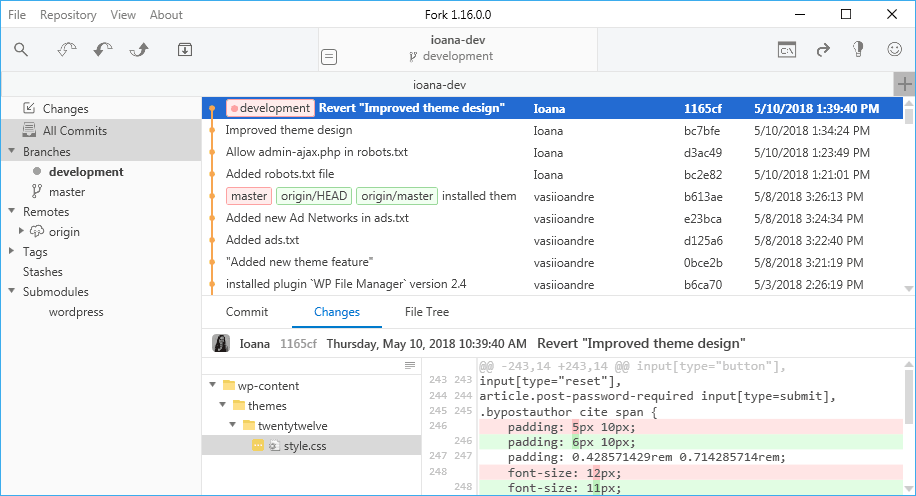The width and height of the screenshot is (916, 496).
Task: Collapse the themes folder
Action: pyautogui.click(x=223, y=404)
